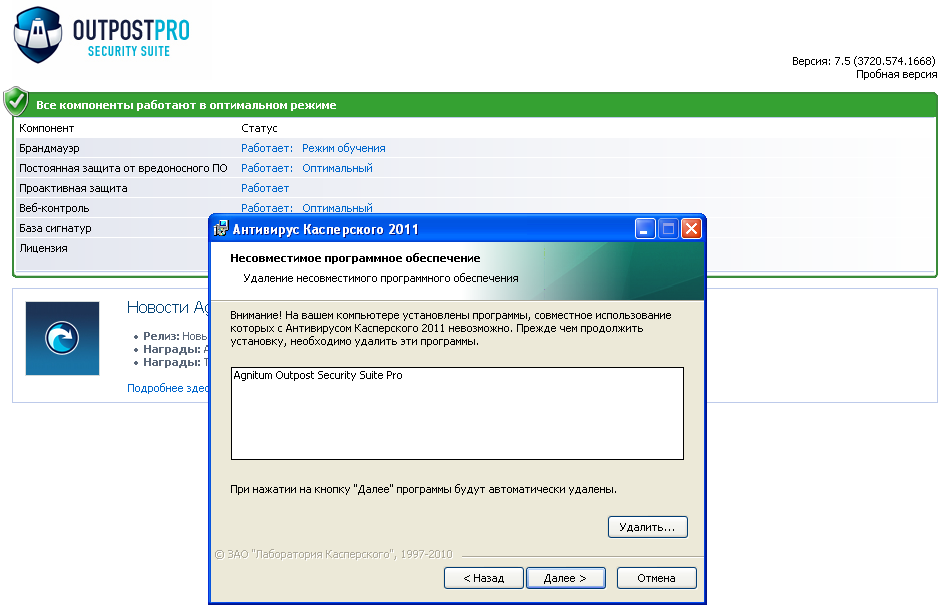Click the Пробная версия label
The height and width of the screenshot is (614, 941).
tap(896, 74)
